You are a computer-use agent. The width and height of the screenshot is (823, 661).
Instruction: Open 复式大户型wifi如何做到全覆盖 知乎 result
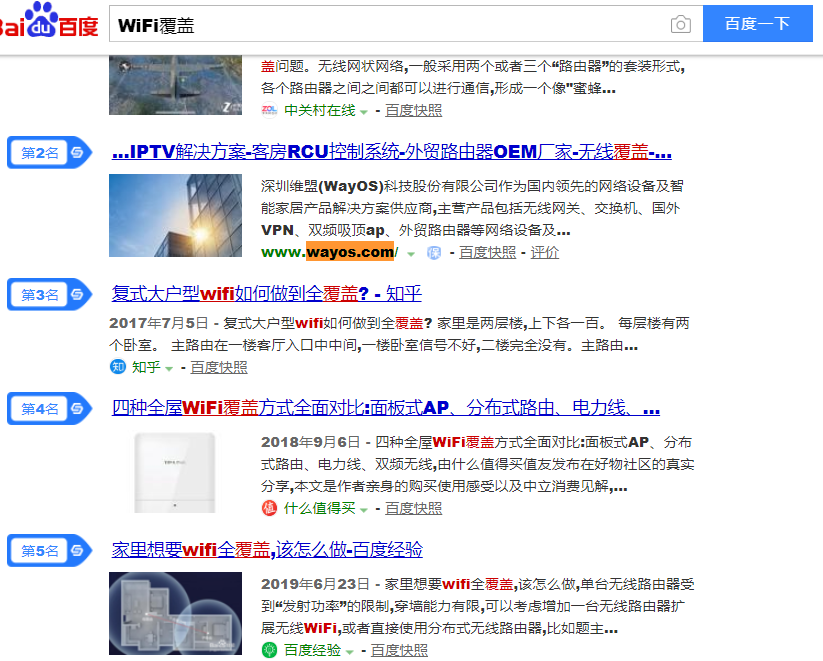tap(267, 293)
